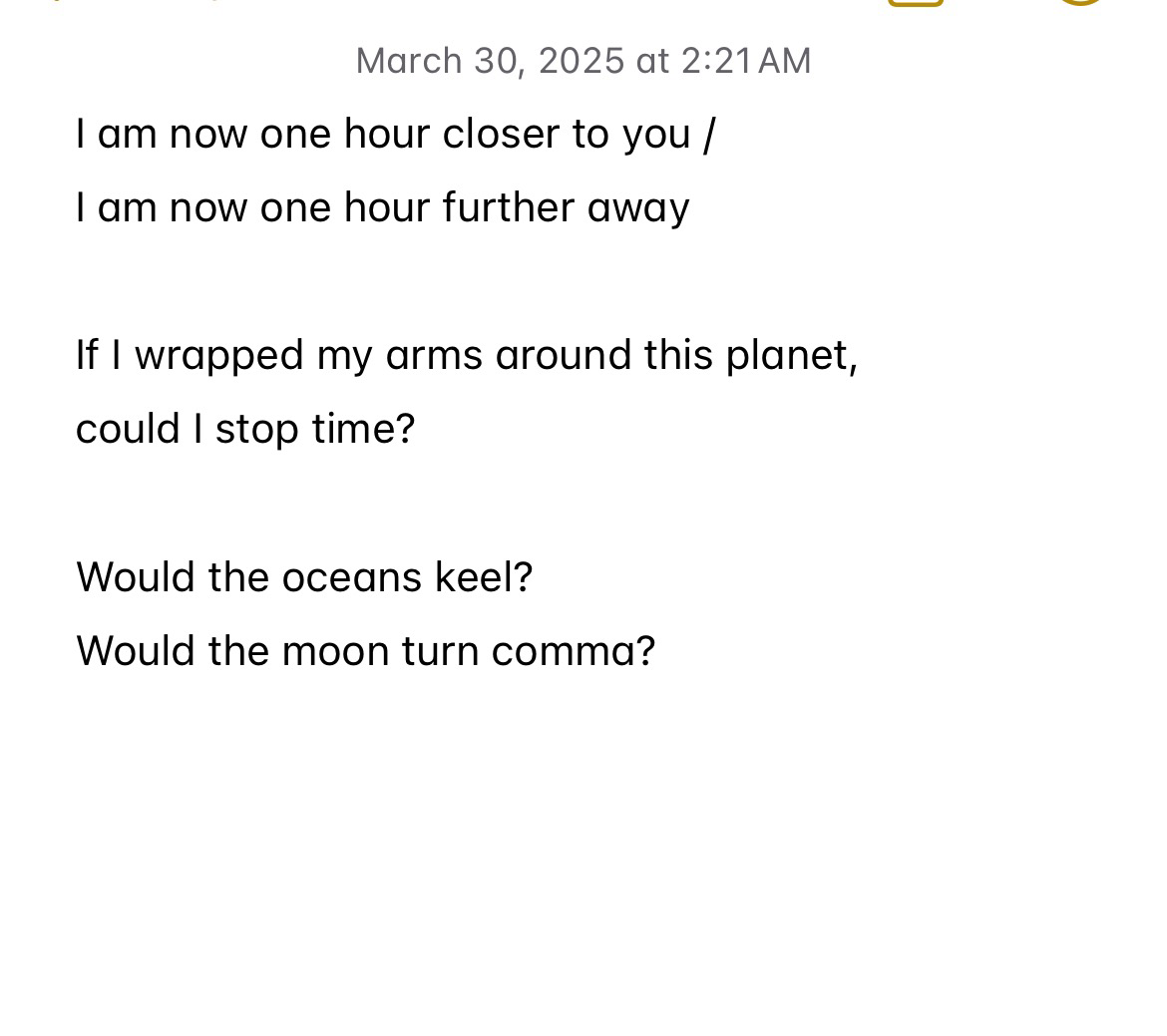
Task: Tap the March 30, 2025 timestamp
Action: point(583,61)
